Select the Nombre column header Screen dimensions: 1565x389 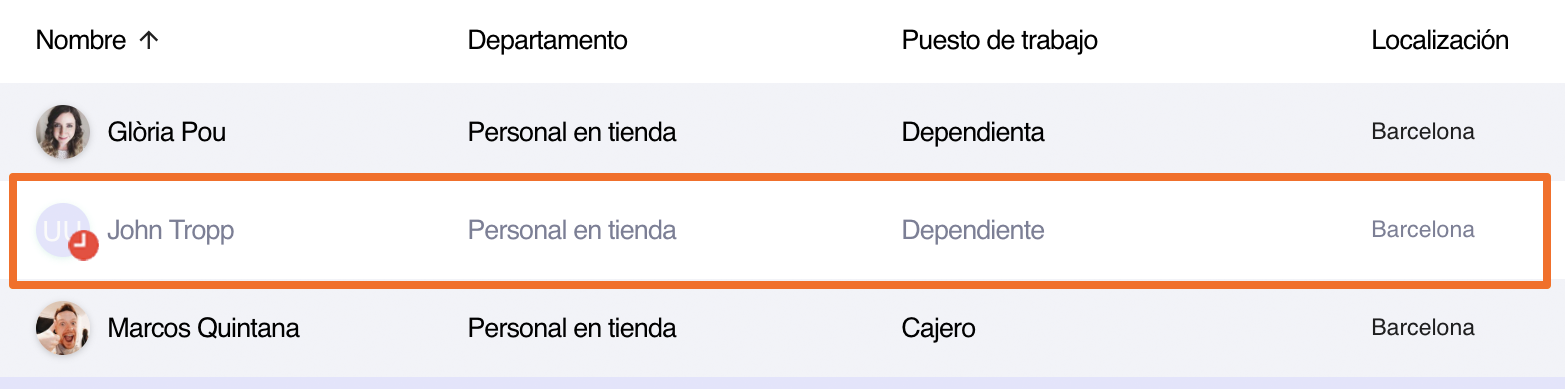81,41
